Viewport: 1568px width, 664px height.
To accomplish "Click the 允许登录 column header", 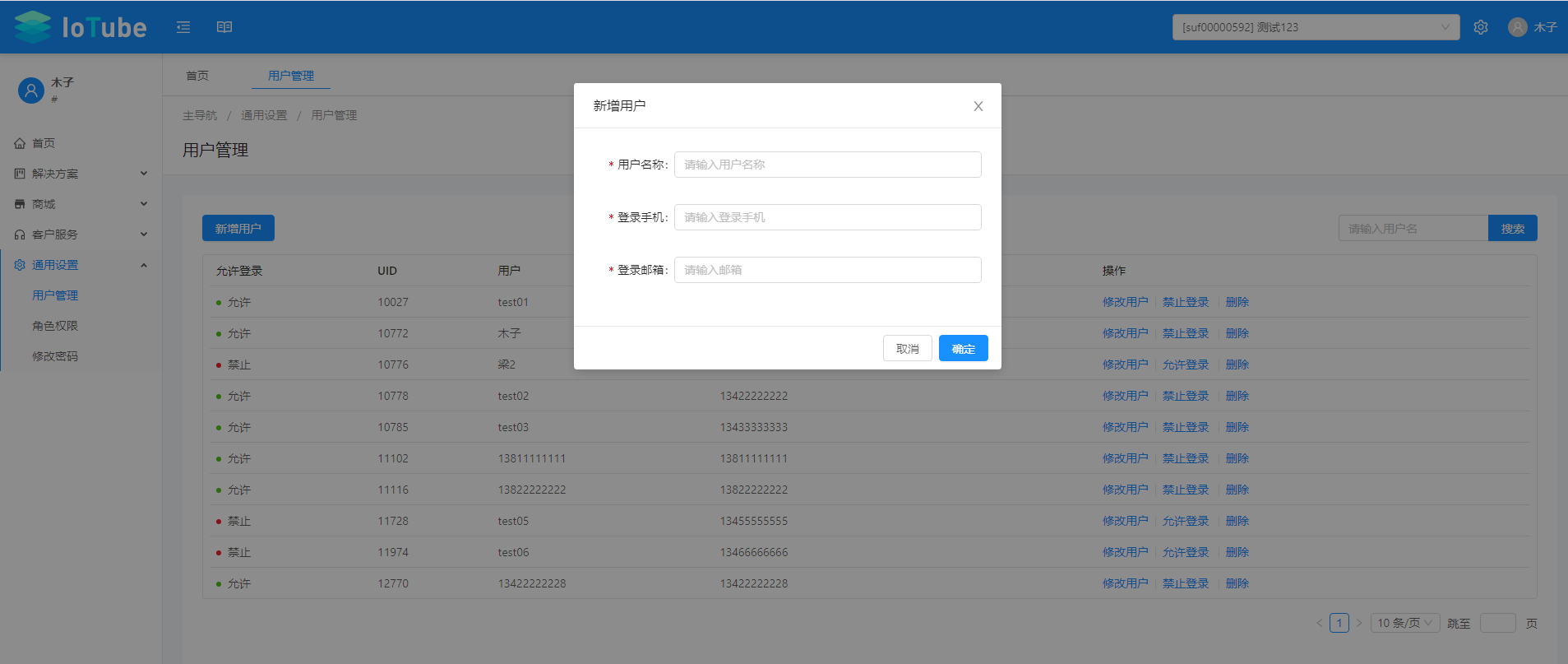I will (239, 271).
